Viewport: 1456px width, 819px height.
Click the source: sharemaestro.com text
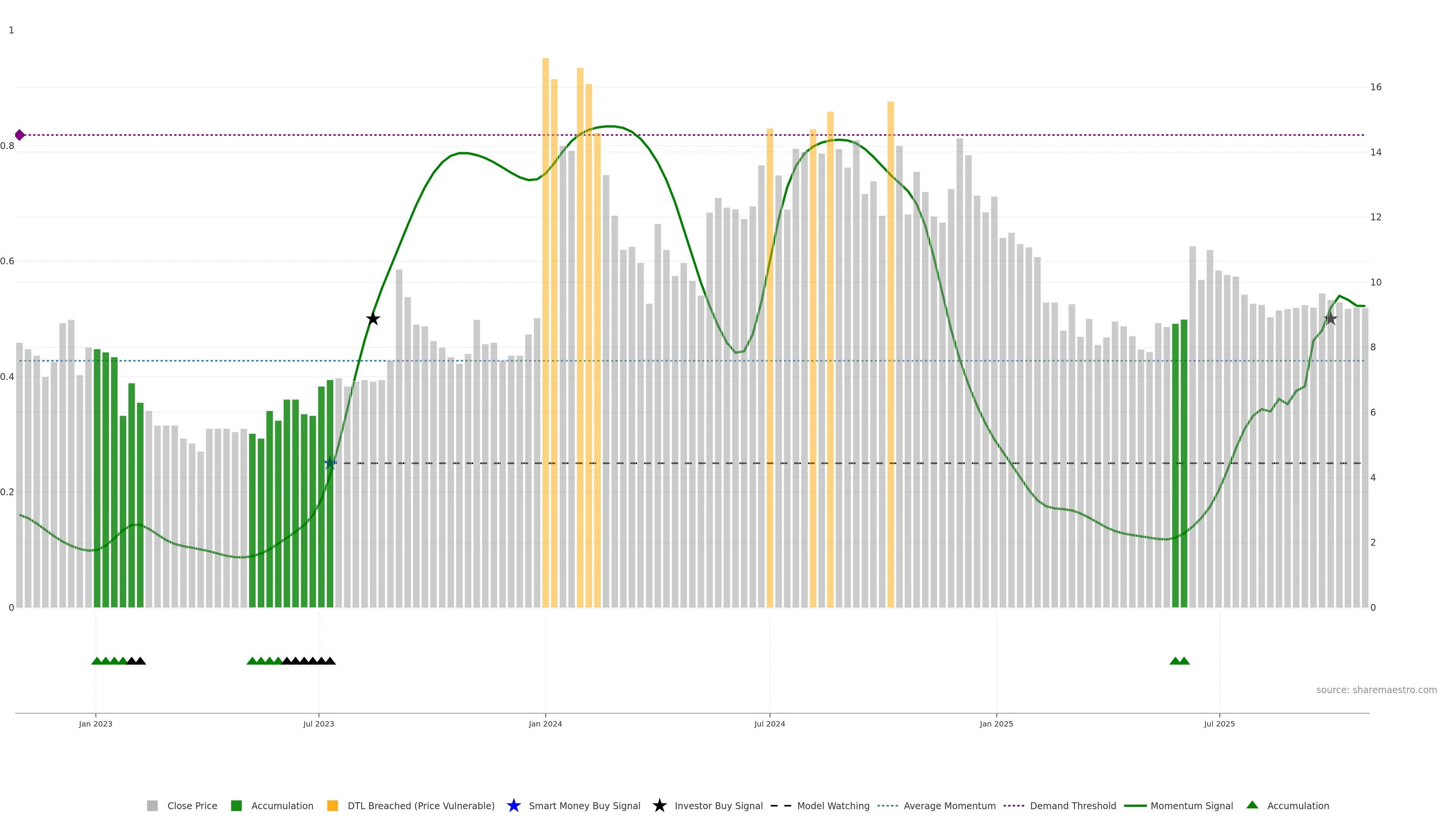click(1376, 690)
